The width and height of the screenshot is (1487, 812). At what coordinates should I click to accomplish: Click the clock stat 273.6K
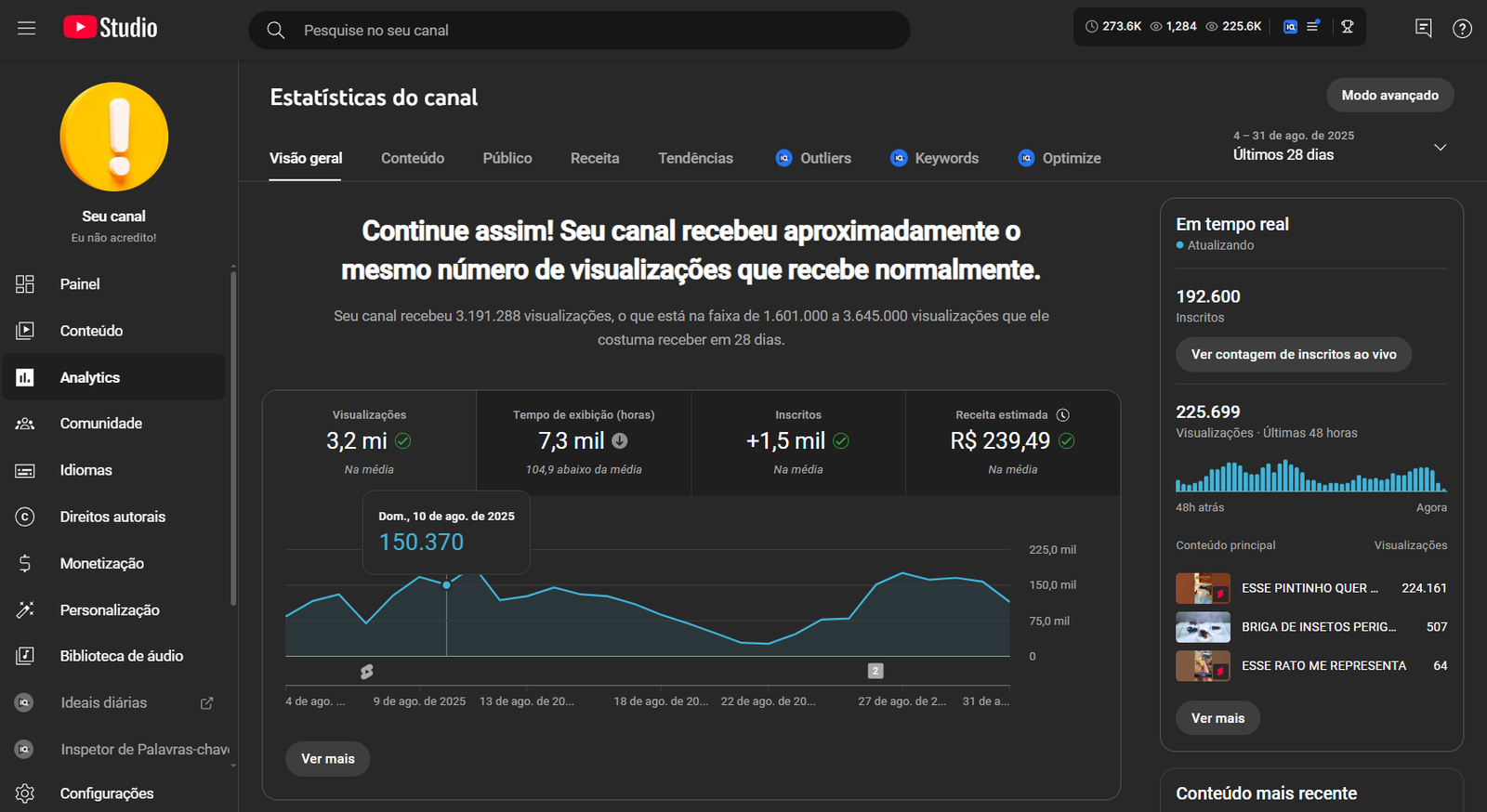(1113, 27)
